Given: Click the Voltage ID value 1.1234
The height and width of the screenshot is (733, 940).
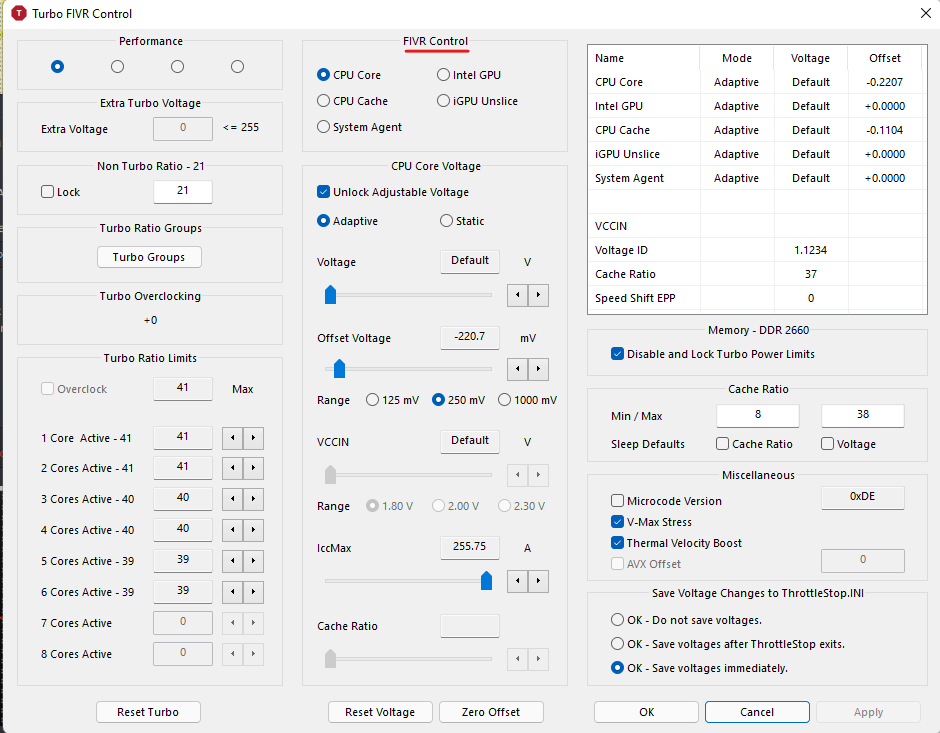Looking at the screenshot, I should coord(811,250).
